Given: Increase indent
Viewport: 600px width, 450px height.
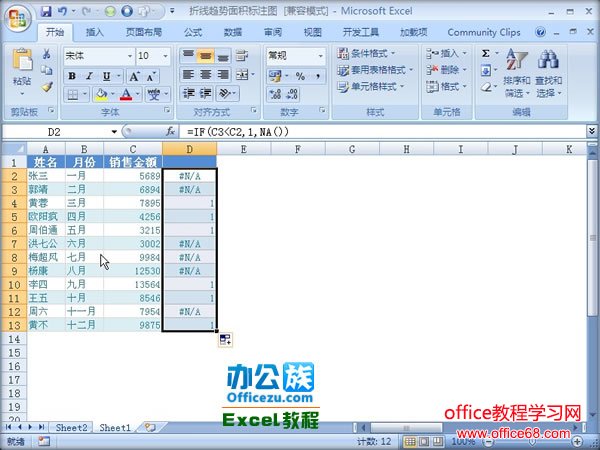Looking at the screenshot, I should [x=206, y=93].
